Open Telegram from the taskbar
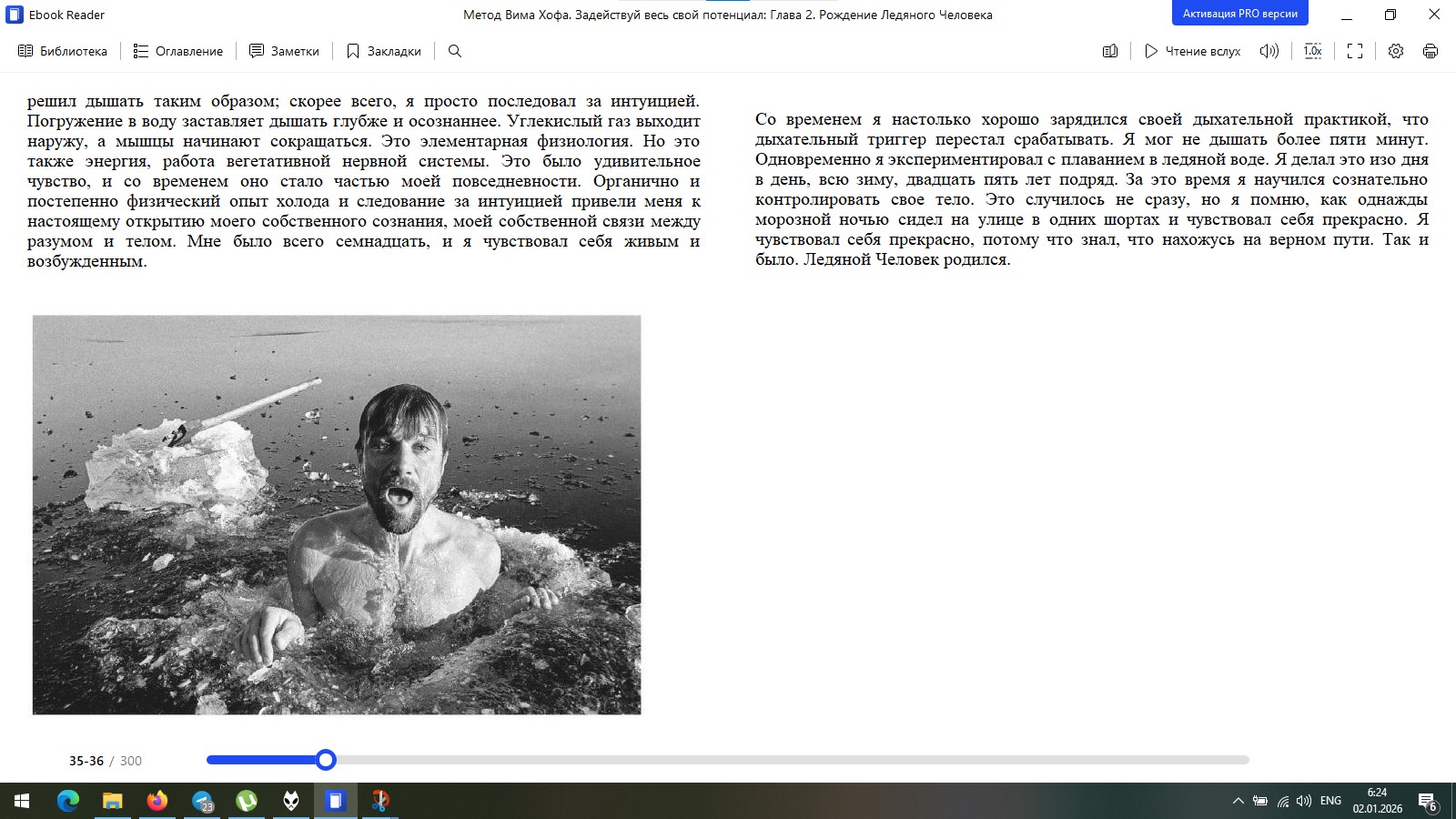The height and width of the screenshot is (819, 1456). tap(202, 801)
